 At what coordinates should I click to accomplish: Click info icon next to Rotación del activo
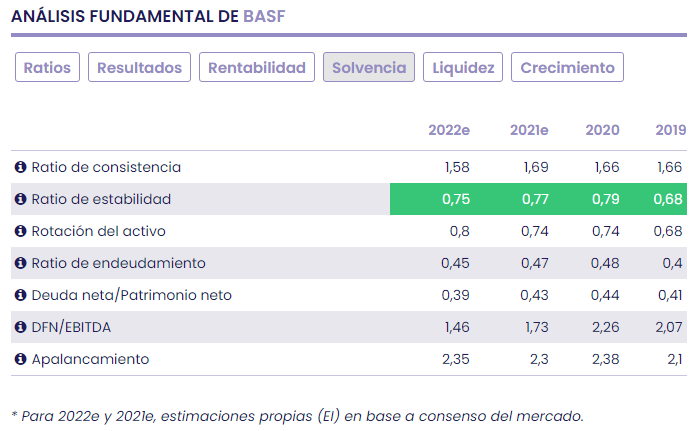pos(20,231)
